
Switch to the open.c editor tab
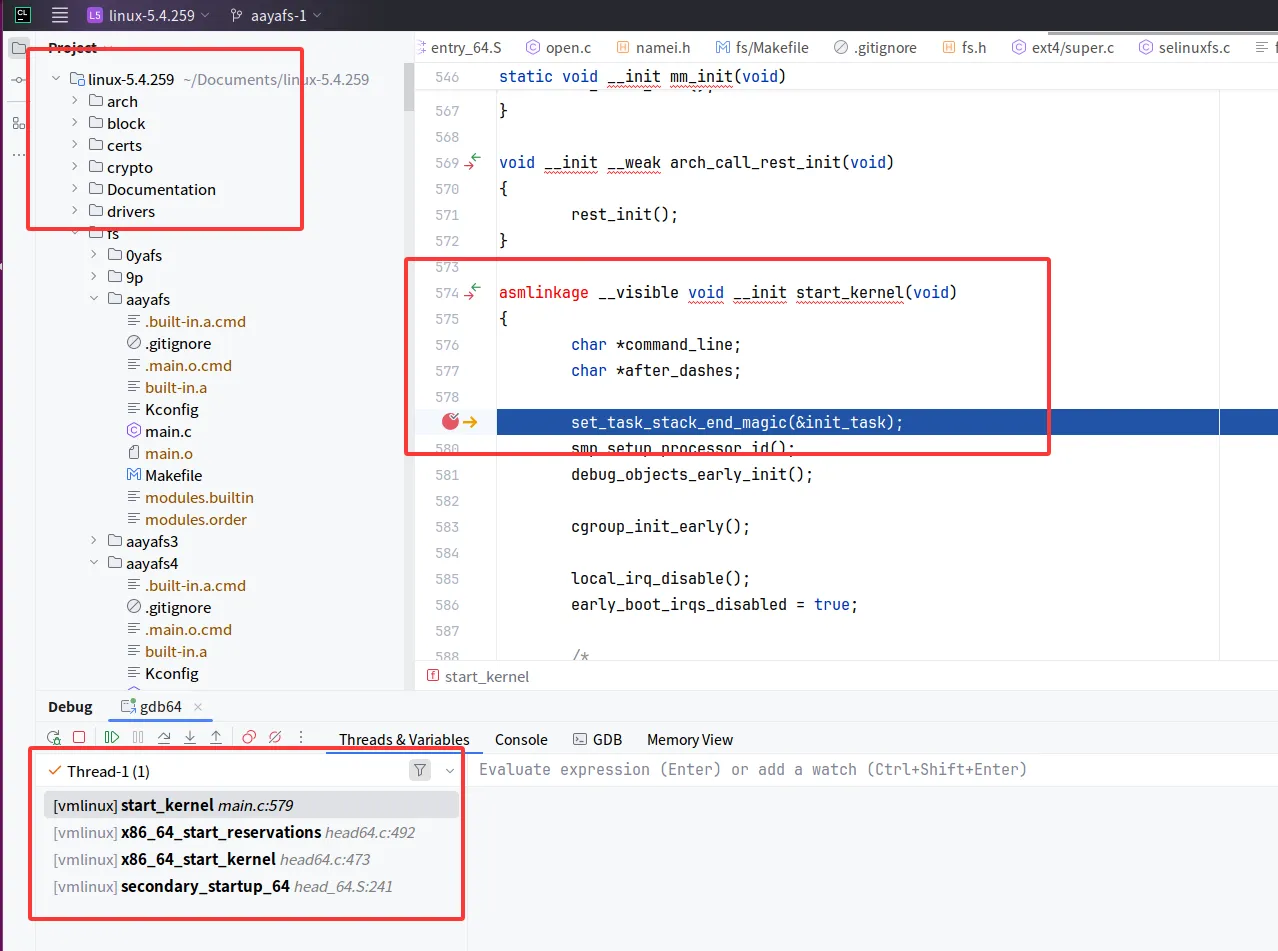pyautogui.click(x=558, y=47)
